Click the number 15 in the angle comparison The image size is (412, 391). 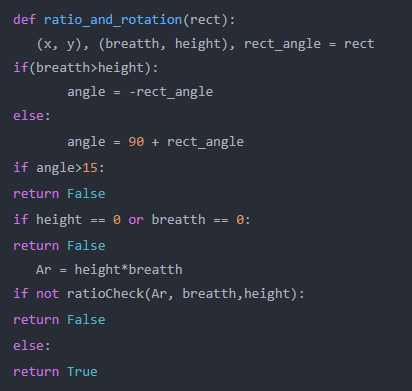tap(90, 168)
